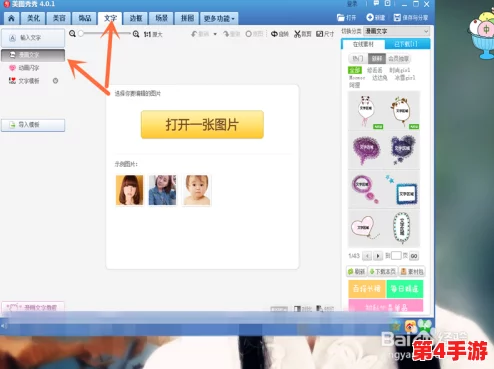Open the 边框 tab

[136, 18]
